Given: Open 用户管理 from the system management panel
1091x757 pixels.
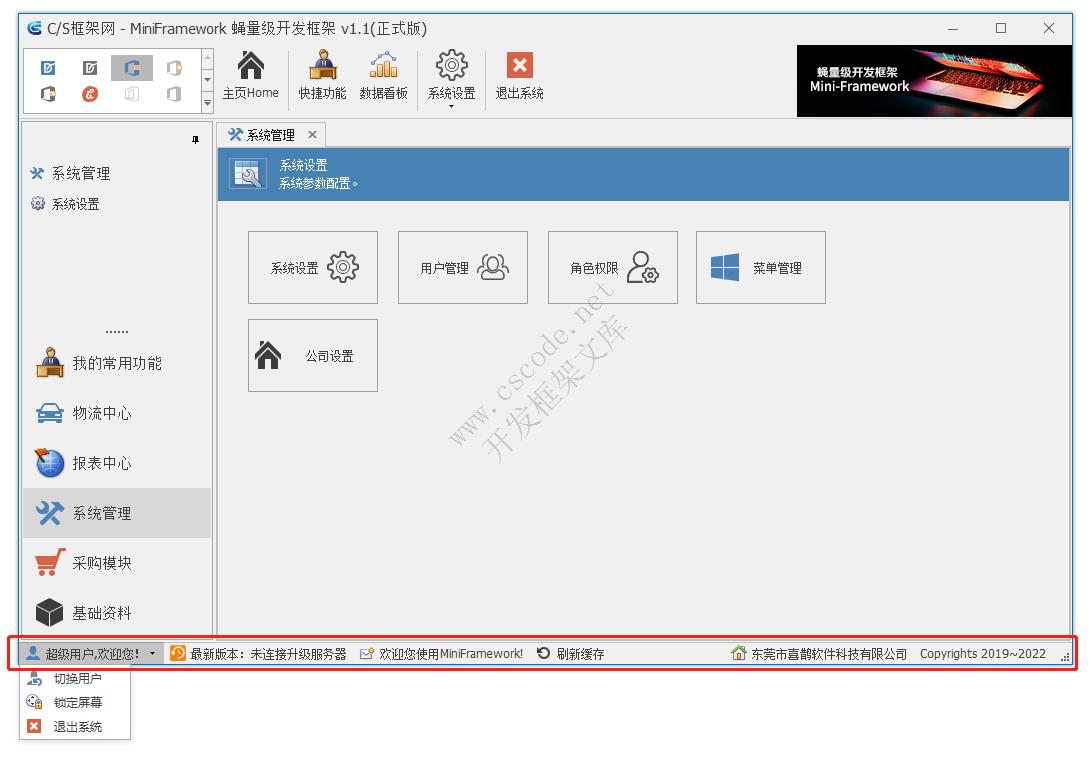Looking at the screenshot, I should point(462,267).
